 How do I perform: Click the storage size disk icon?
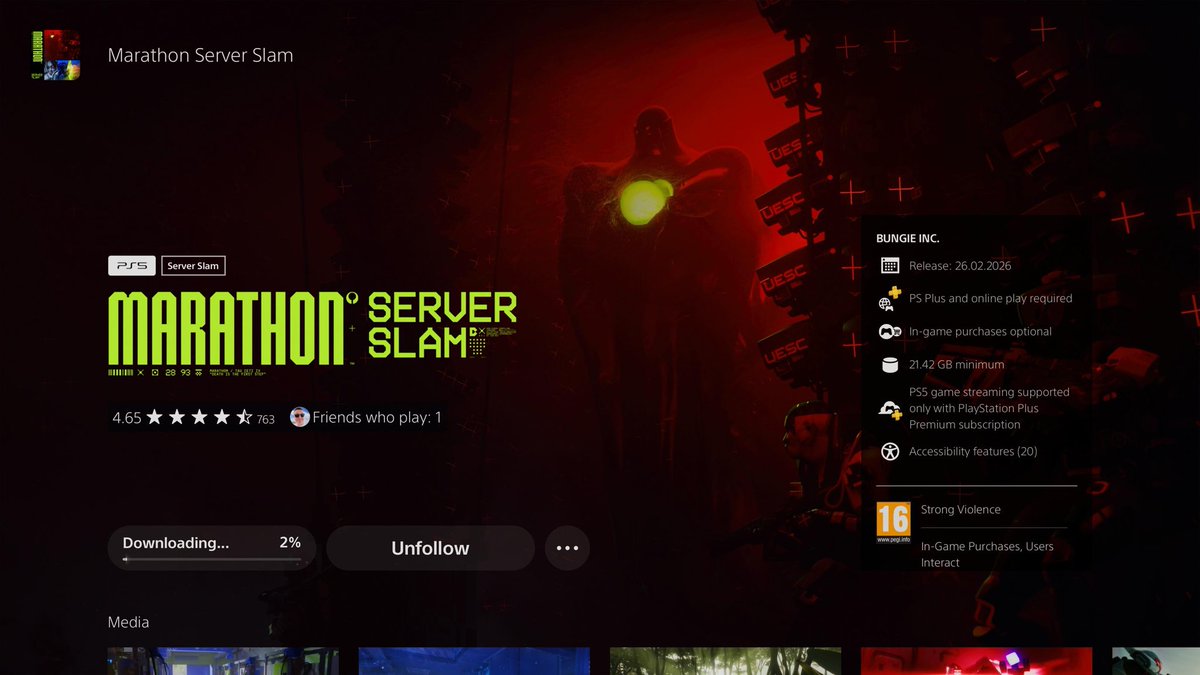pos(890,365)
